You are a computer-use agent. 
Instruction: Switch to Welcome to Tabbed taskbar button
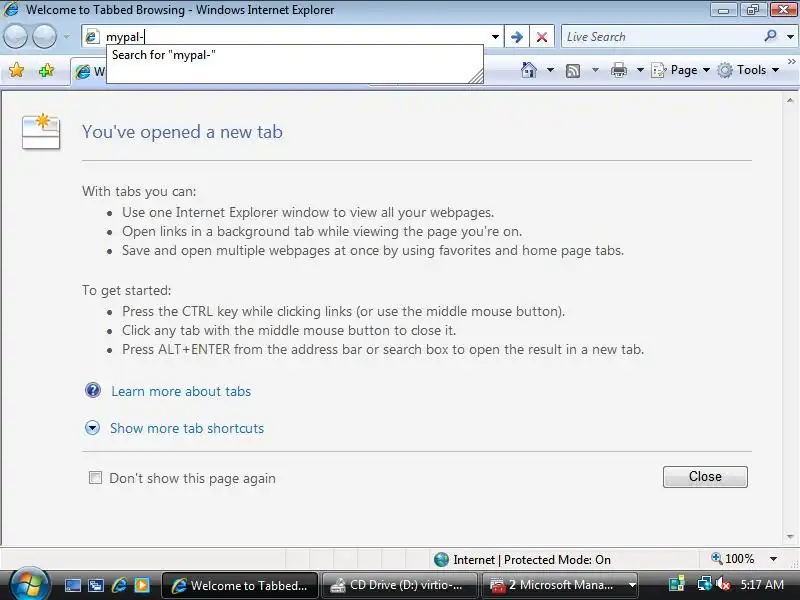(240, 585)
